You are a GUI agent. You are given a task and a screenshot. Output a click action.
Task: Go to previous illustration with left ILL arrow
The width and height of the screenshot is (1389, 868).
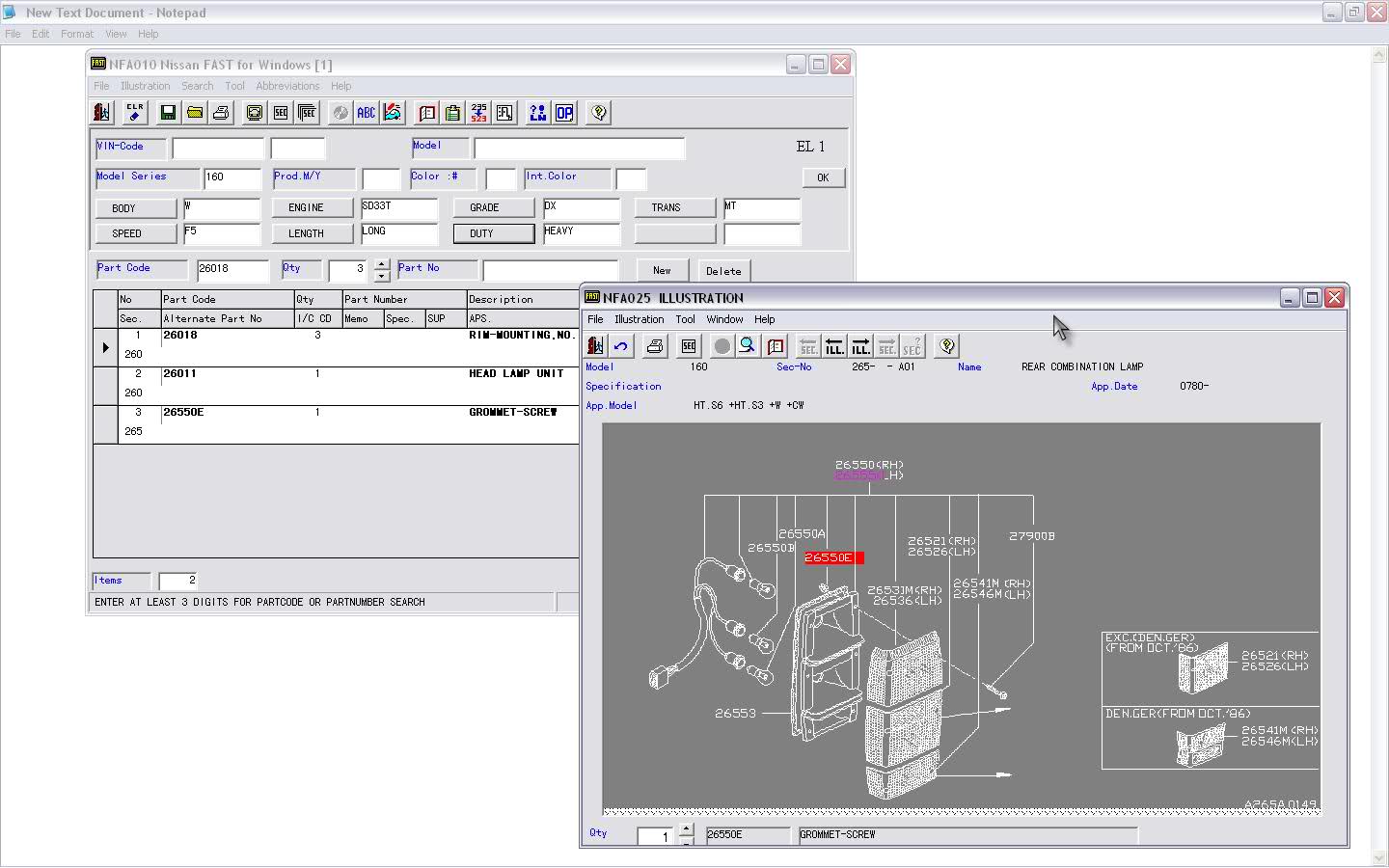pyautogui.click(x=834, y=346)
